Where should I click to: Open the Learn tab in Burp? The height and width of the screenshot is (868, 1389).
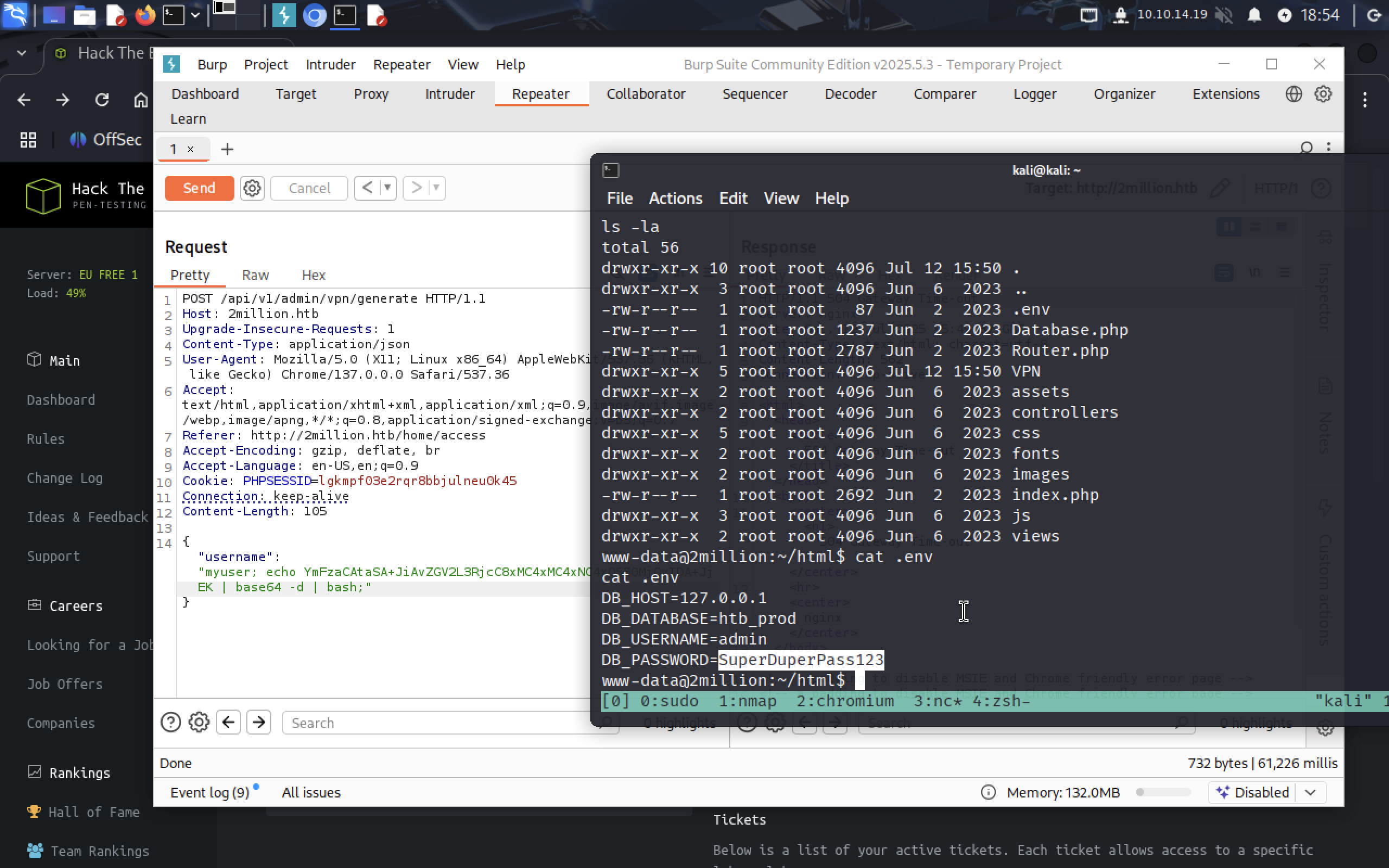(188, 119)
